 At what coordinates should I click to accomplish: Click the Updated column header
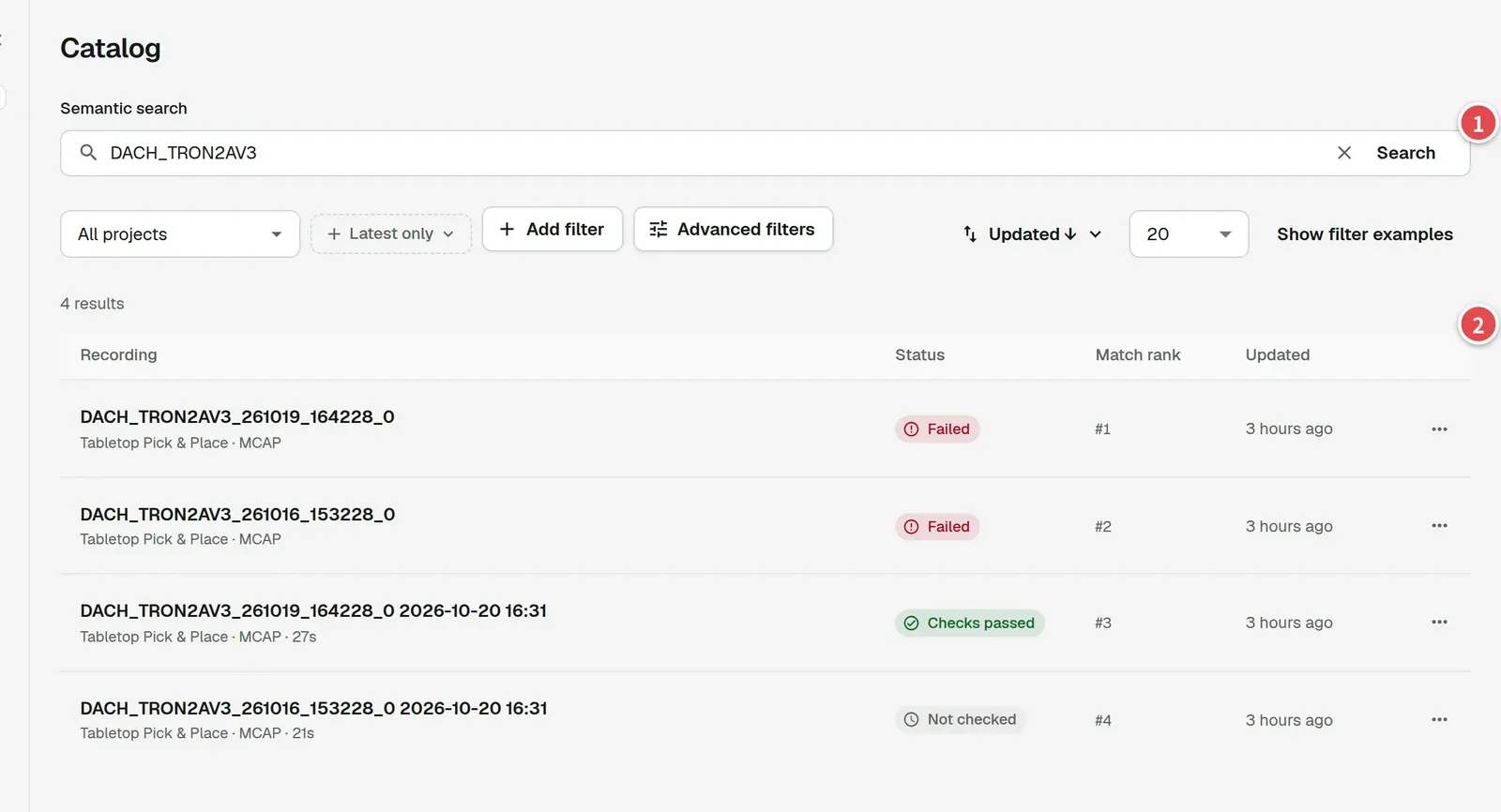pyautogui.click(x=1277, y=354)
